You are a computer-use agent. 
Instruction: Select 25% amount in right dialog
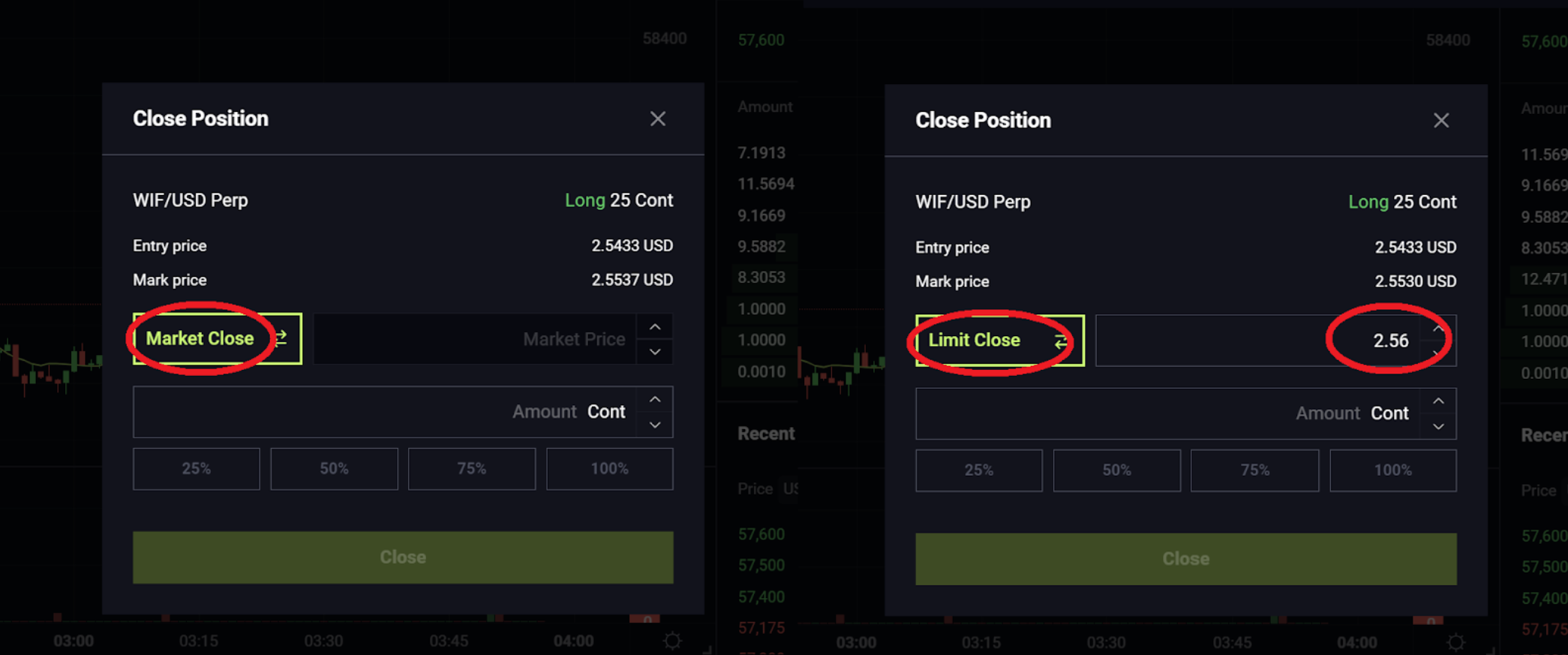click(x=979, y=470)
